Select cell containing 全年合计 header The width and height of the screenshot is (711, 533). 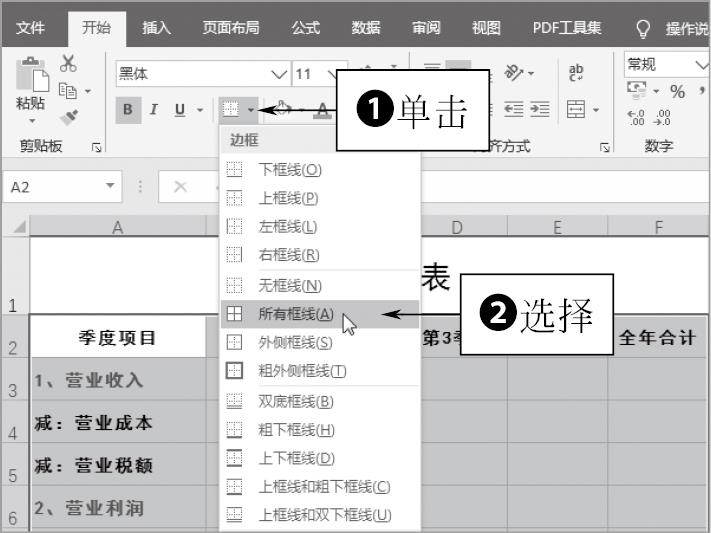[657, 338]
